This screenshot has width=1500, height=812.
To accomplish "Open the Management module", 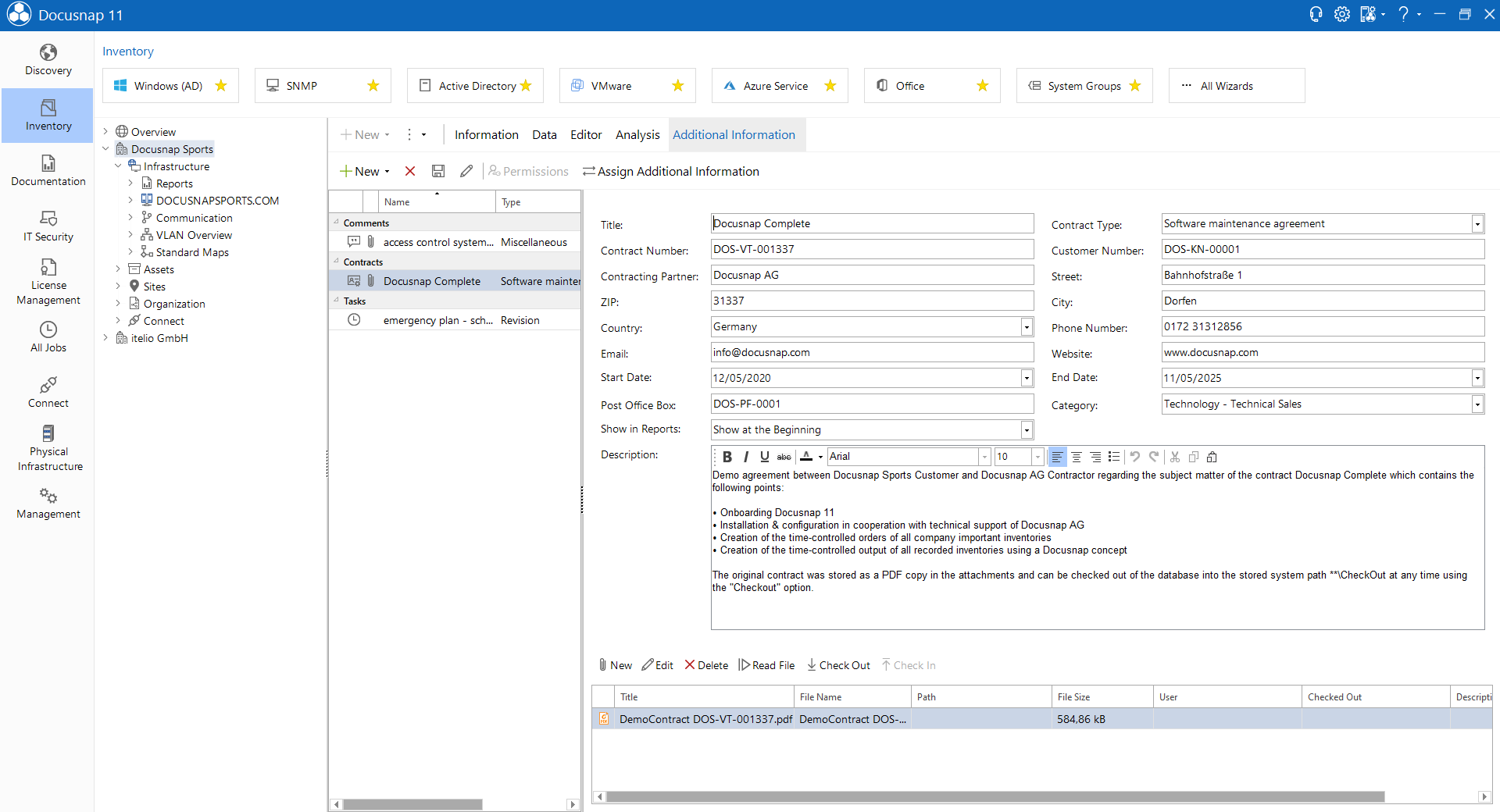I will [48, 504].
